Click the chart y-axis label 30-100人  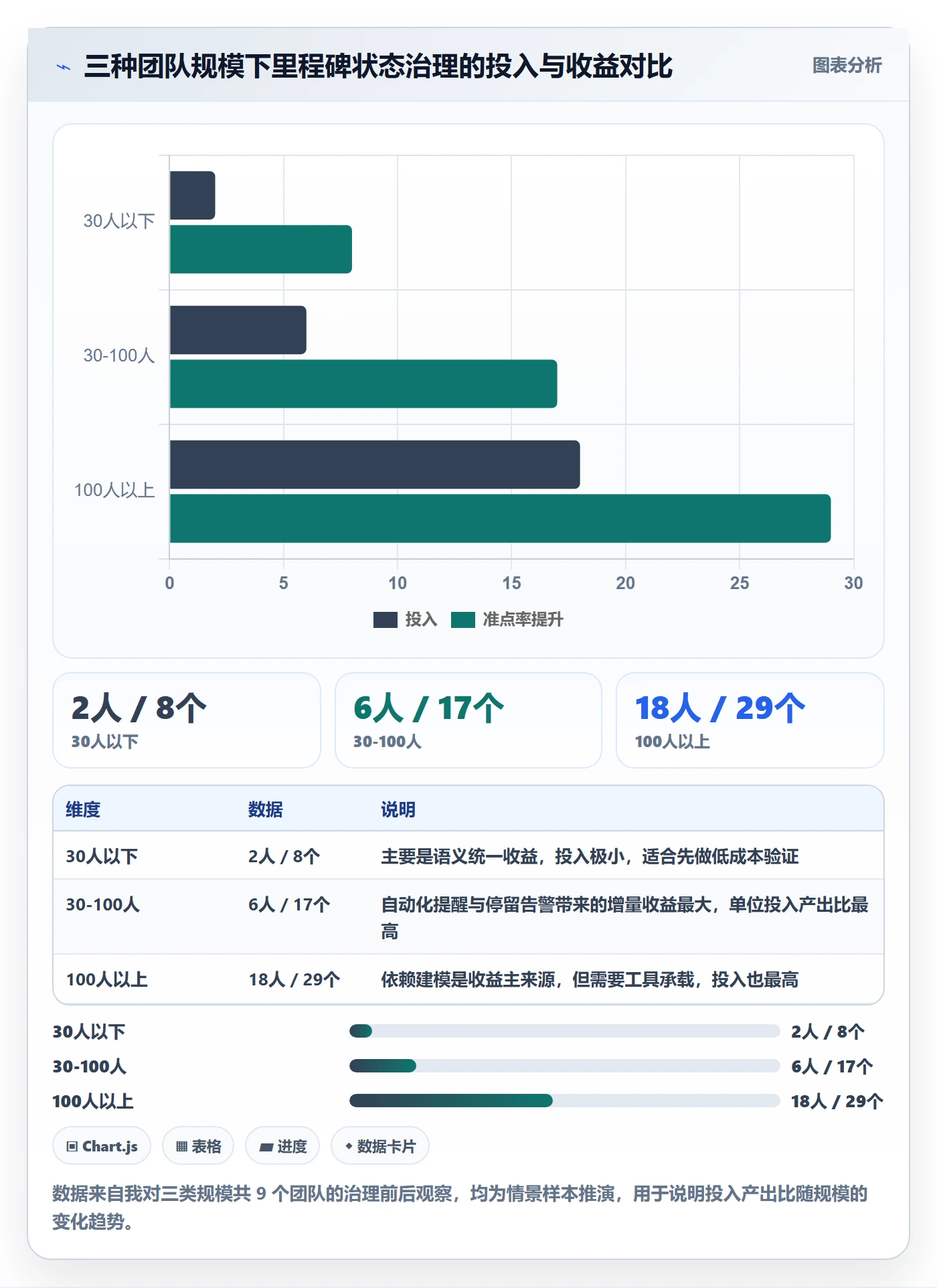click(x=119, y=355)
